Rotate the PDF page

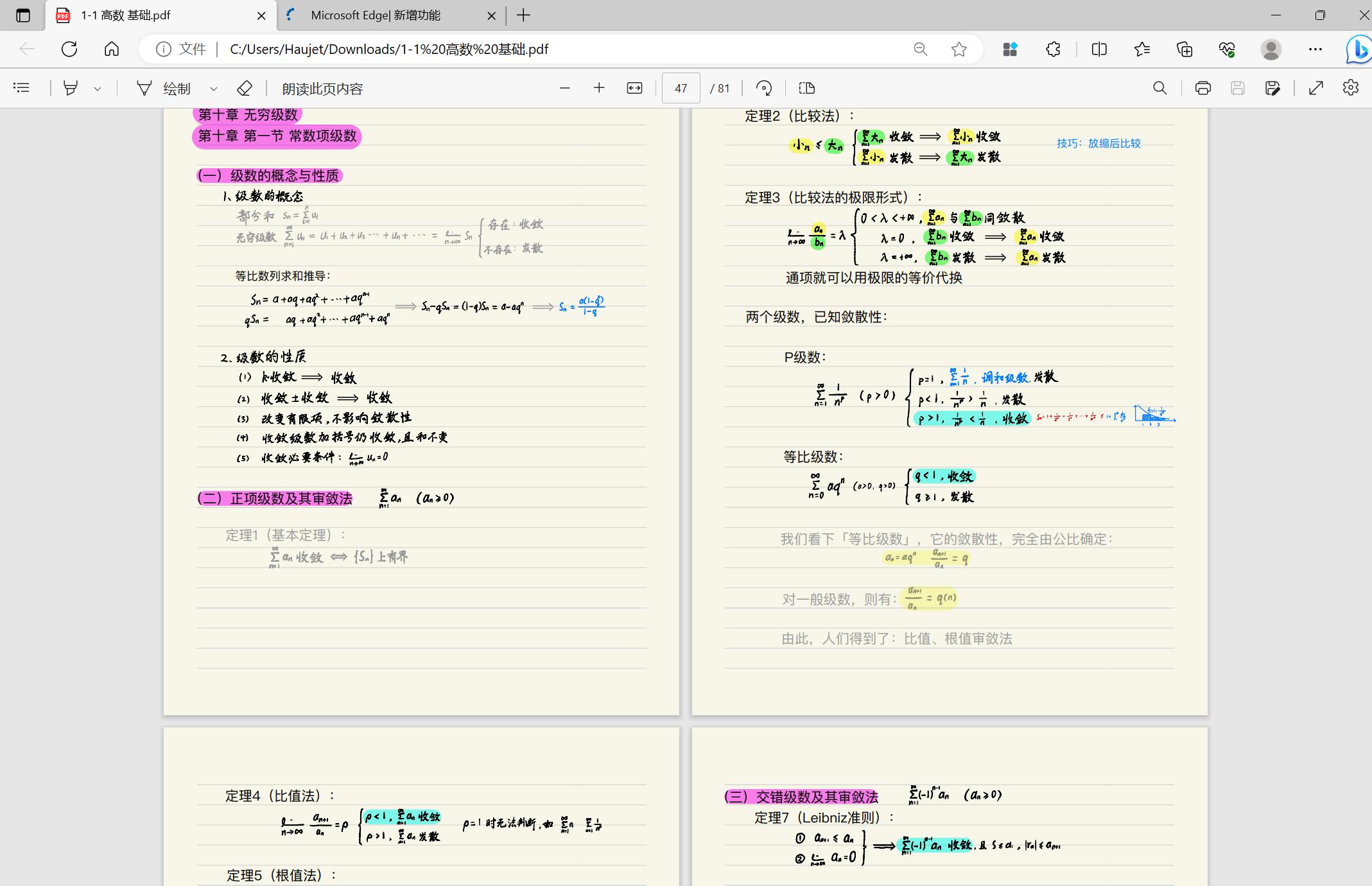[764, 88]
